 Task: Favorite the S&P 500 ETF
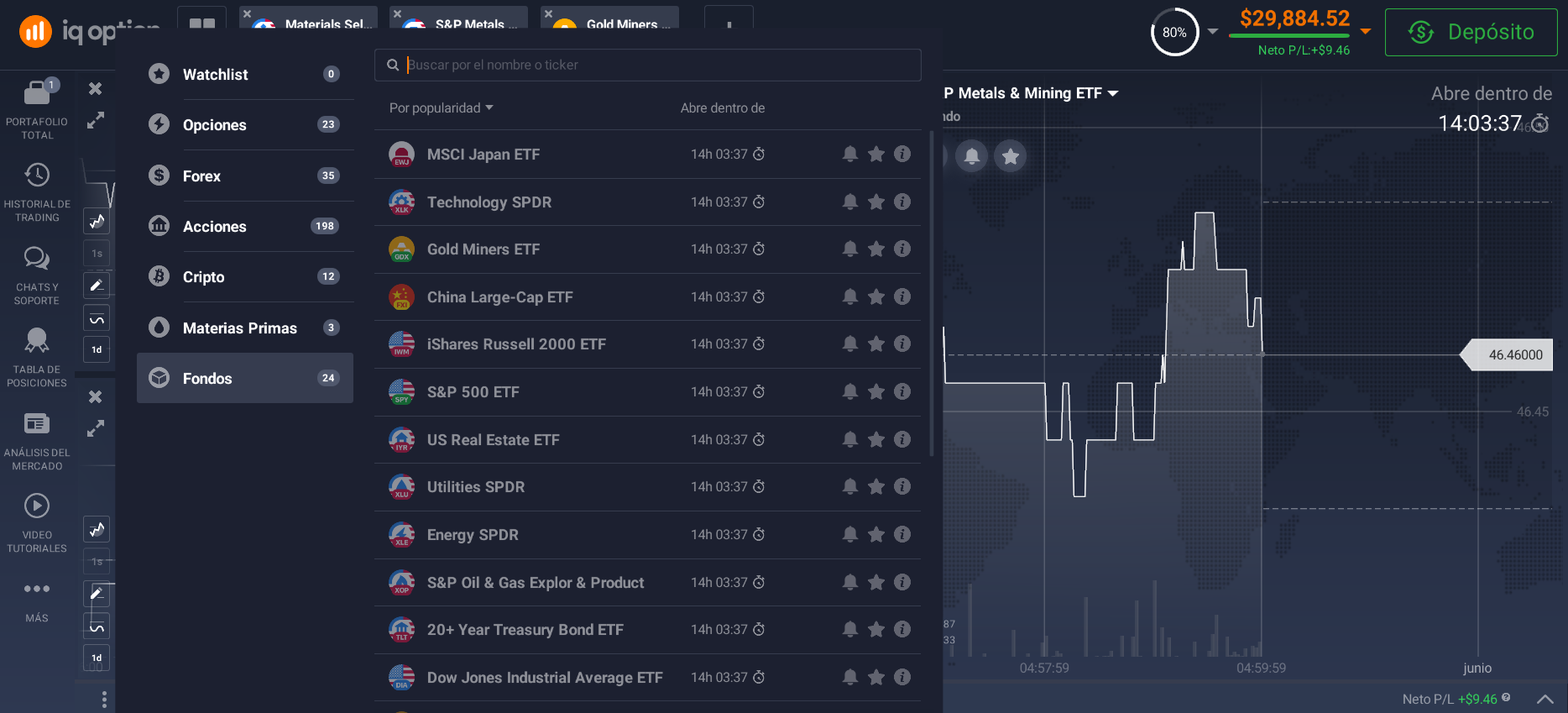coord(876,391)
